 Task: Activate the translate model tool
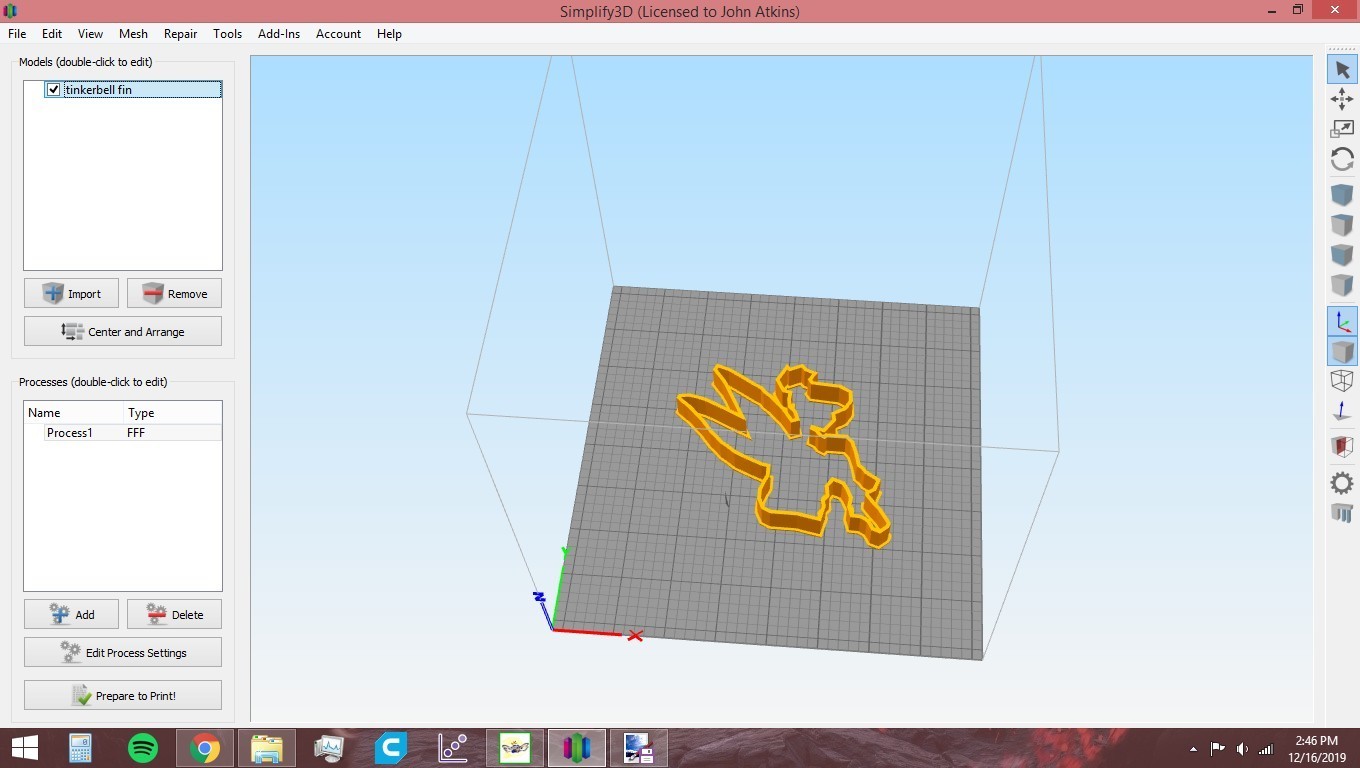(x=1342, y=99)
